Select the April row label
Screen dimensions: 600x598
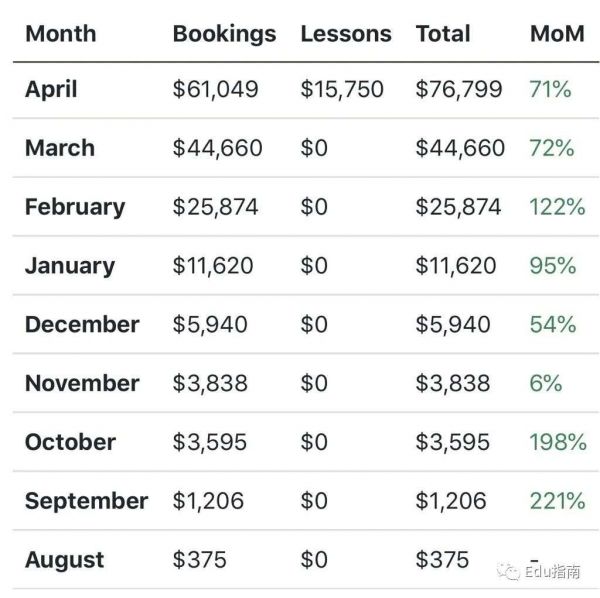coord(51,89)
